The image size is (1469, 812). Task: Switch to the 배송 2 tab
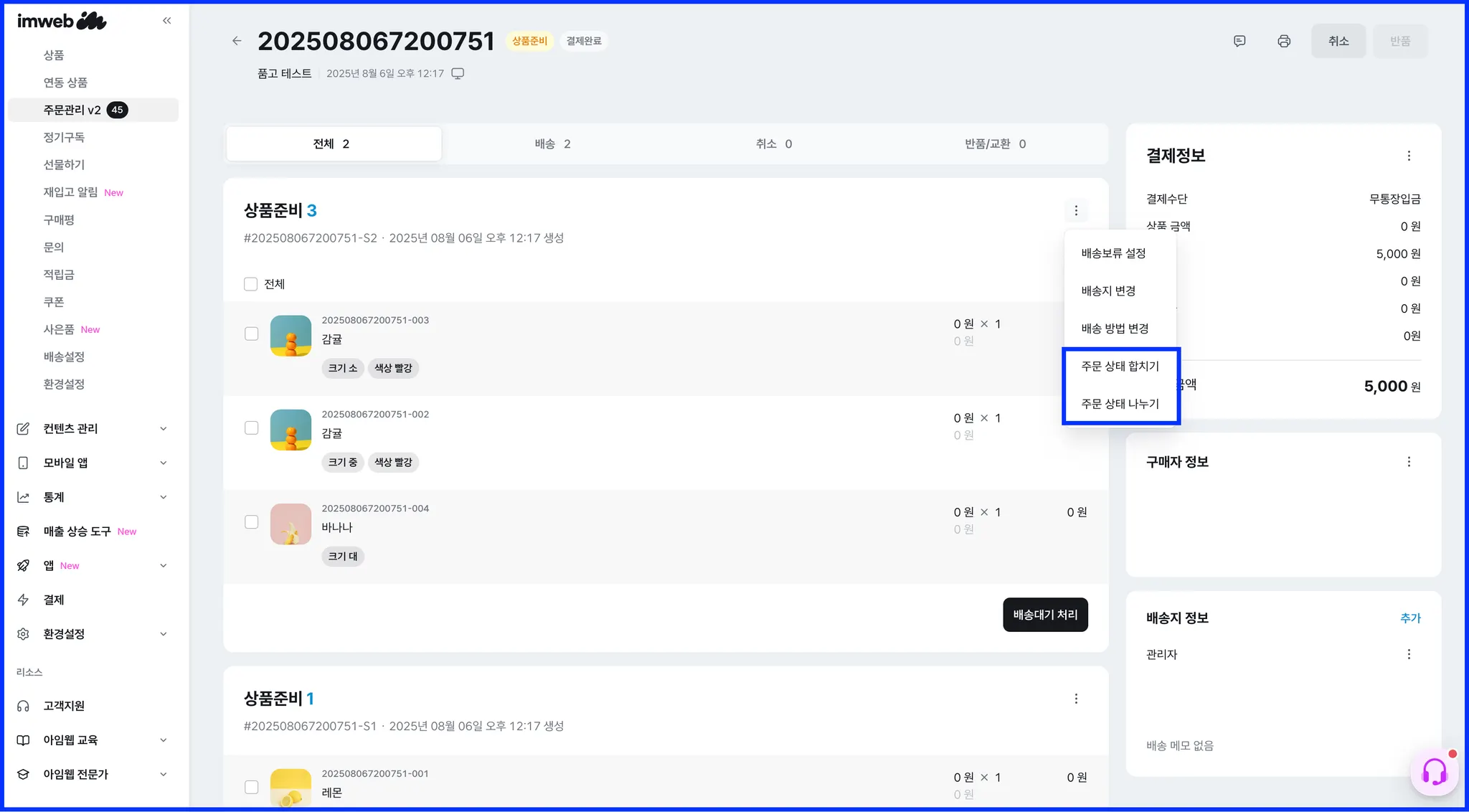point(552,143)
